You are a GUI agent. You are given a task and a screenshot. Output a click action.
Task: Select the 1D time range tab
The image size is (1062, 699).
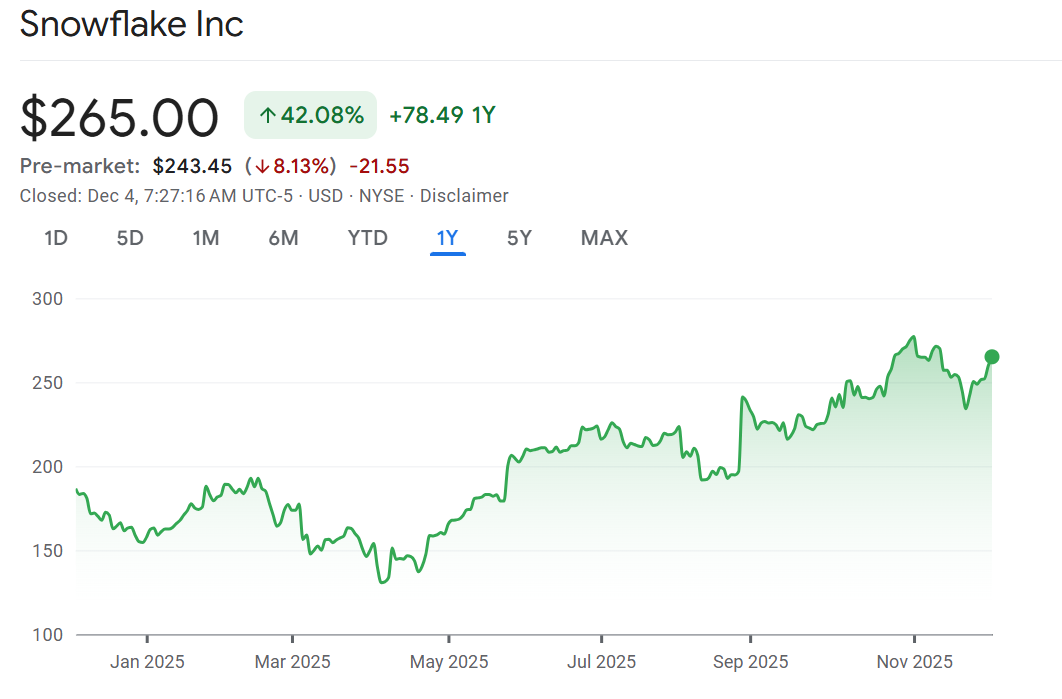[x=56, y=238]
